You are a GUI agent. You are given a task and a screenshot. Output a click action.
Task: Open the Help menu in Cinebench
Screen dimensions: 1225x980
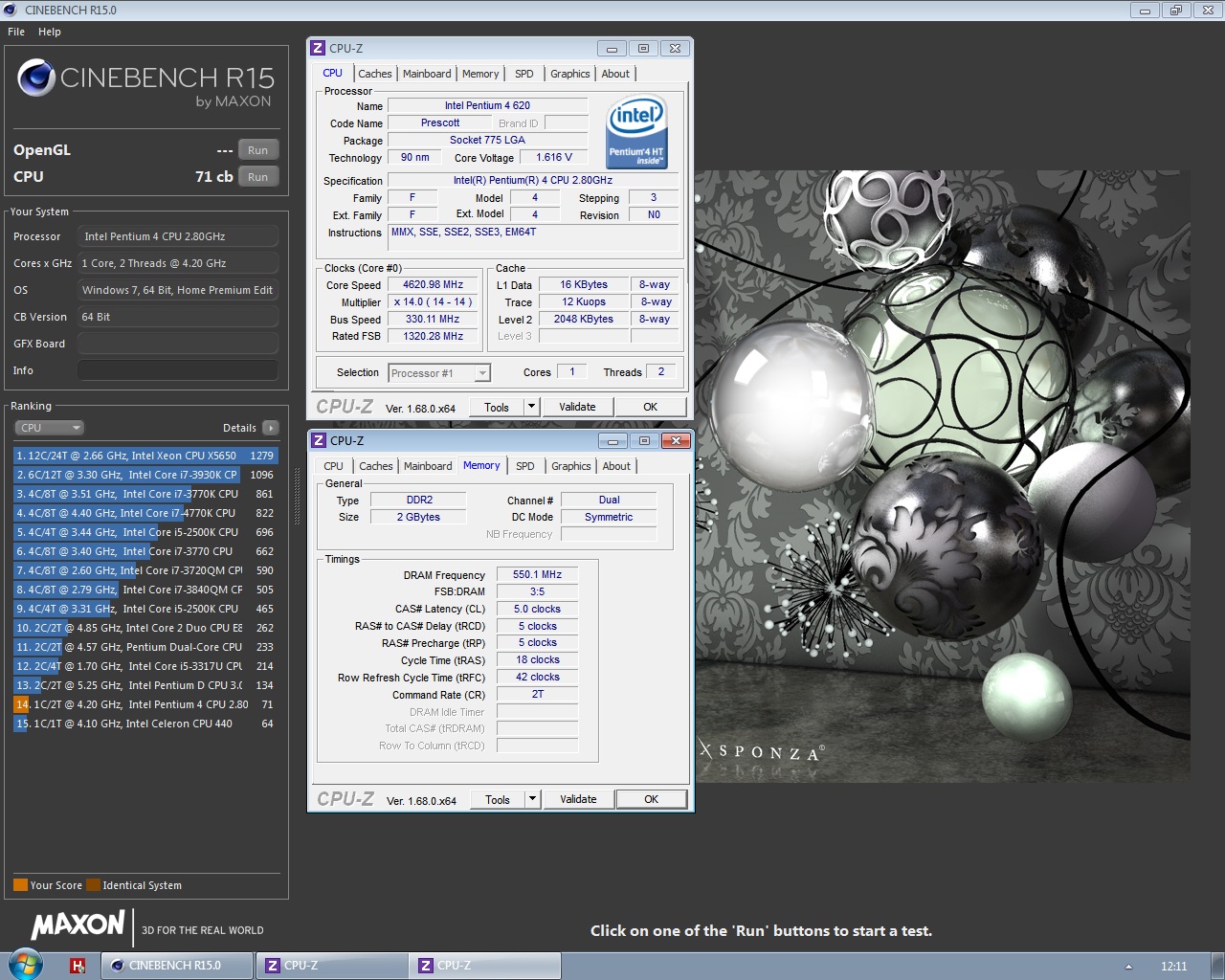(x=50, y=32)
